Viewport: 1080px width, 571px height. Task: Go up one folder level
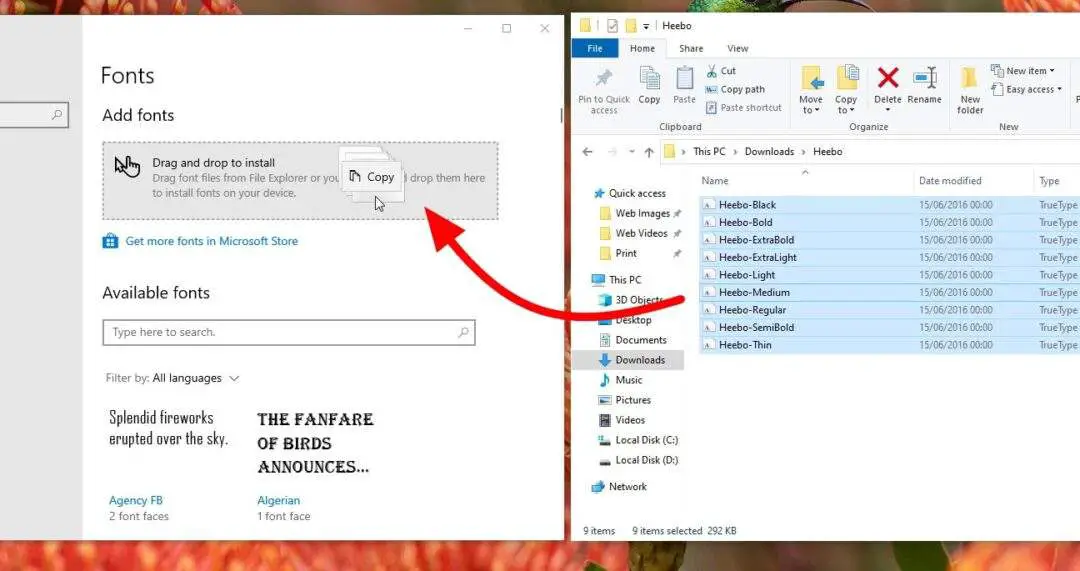point(649,152)
